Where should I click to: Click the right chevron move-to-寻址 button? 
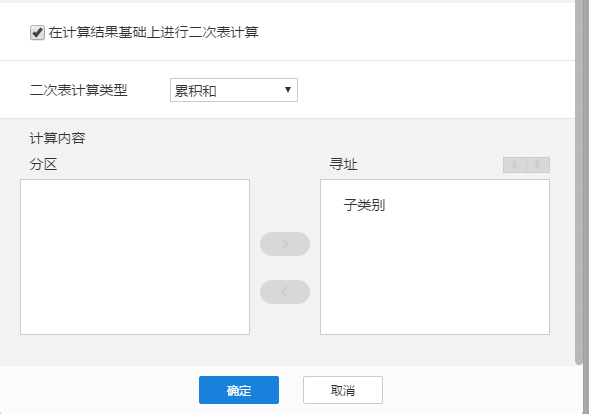point(285,244)
